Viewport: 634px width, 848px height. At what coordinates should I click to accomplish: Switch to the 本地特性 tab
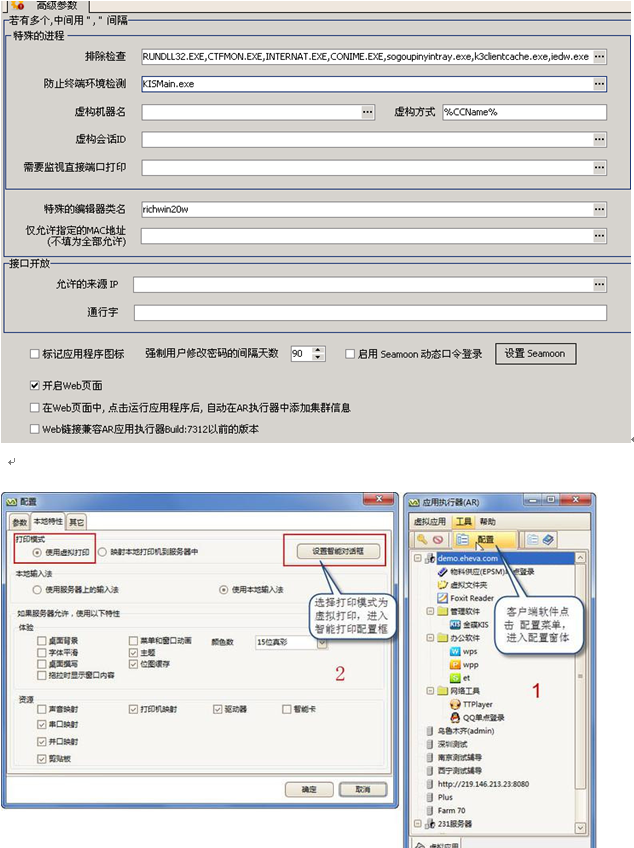pyautogui.click(x=48, y=521)
